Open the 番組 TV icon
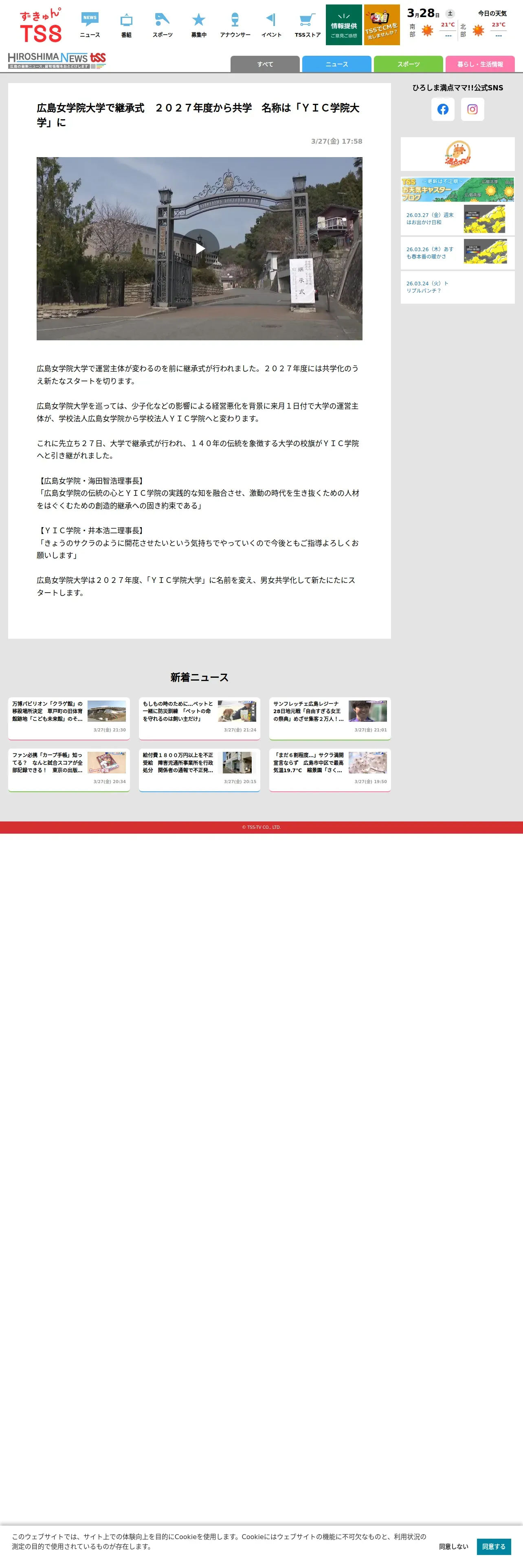Image resolution: width=523 pixels, height=1568 pixels. (126, 25)
